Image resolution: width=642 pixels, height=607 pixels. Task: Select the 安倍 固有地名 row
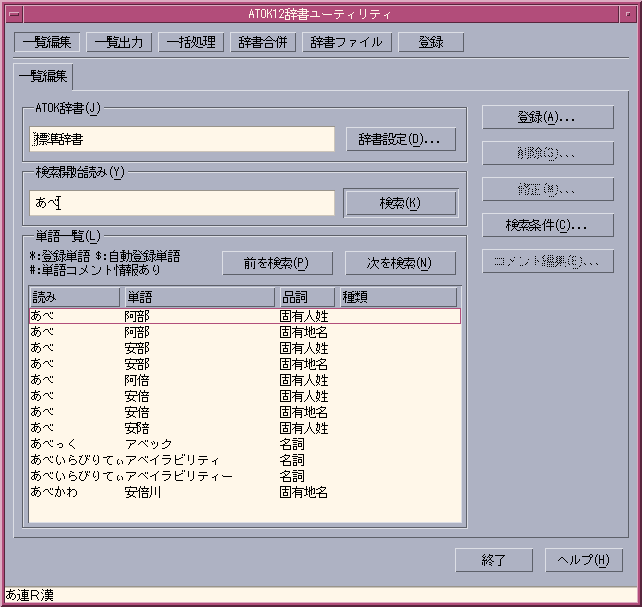pyautogui.click(x=245, y=412)
